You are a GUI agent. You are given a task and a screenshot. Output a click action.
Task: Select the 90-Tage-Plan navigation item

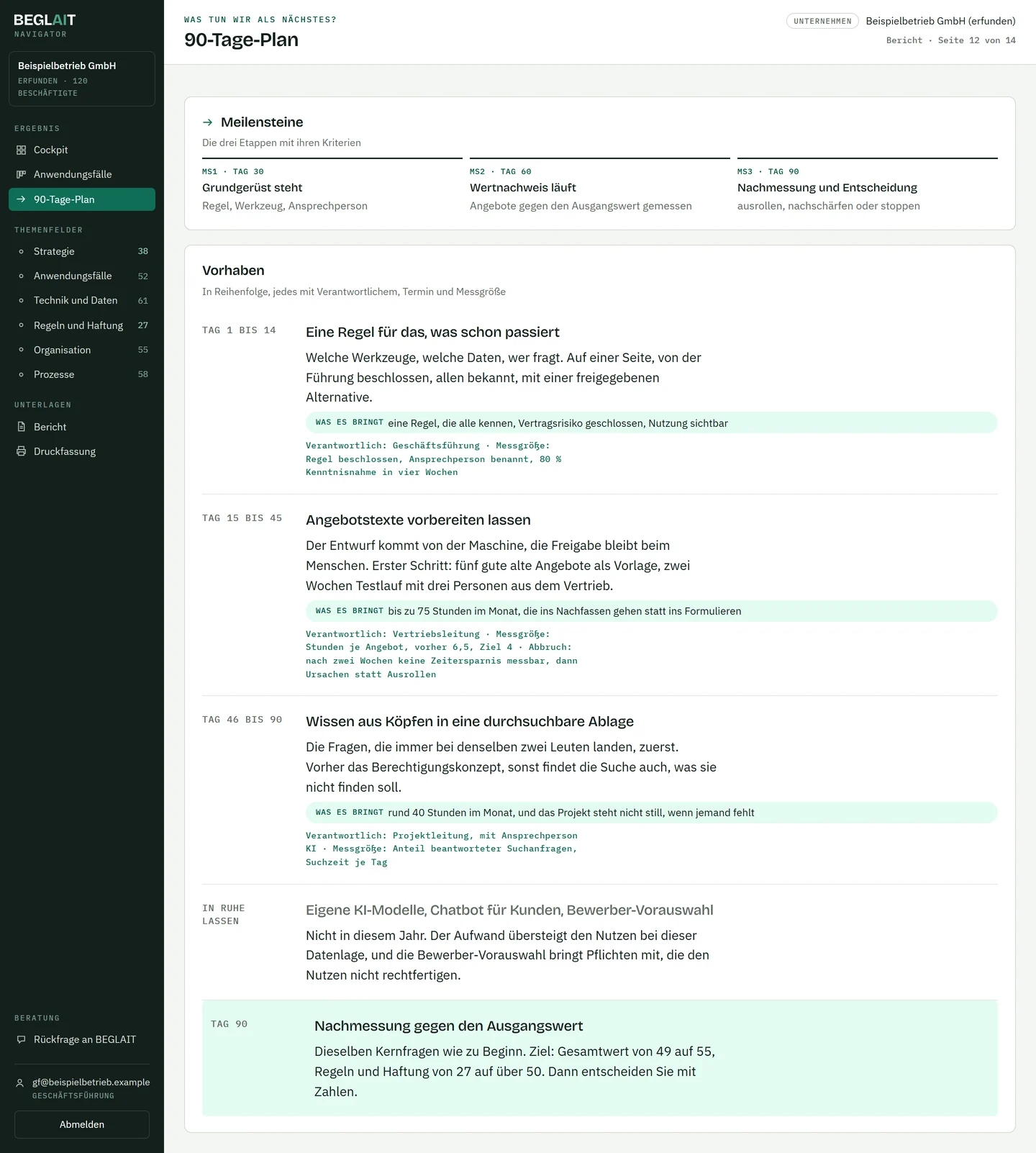click(x=82, y=199)
